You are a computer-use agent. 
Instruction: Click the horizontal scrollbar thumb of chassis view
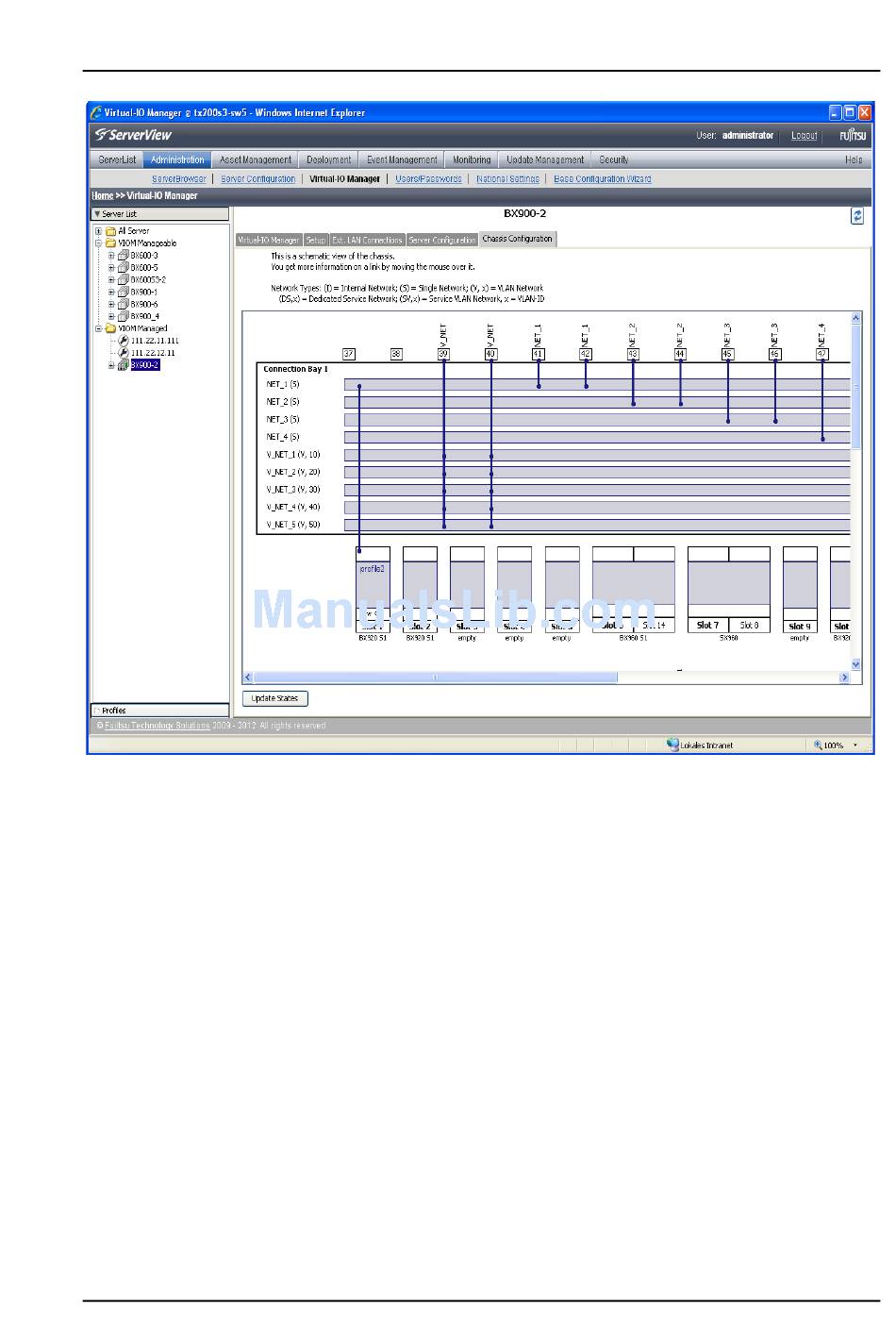tap(435, 677)
